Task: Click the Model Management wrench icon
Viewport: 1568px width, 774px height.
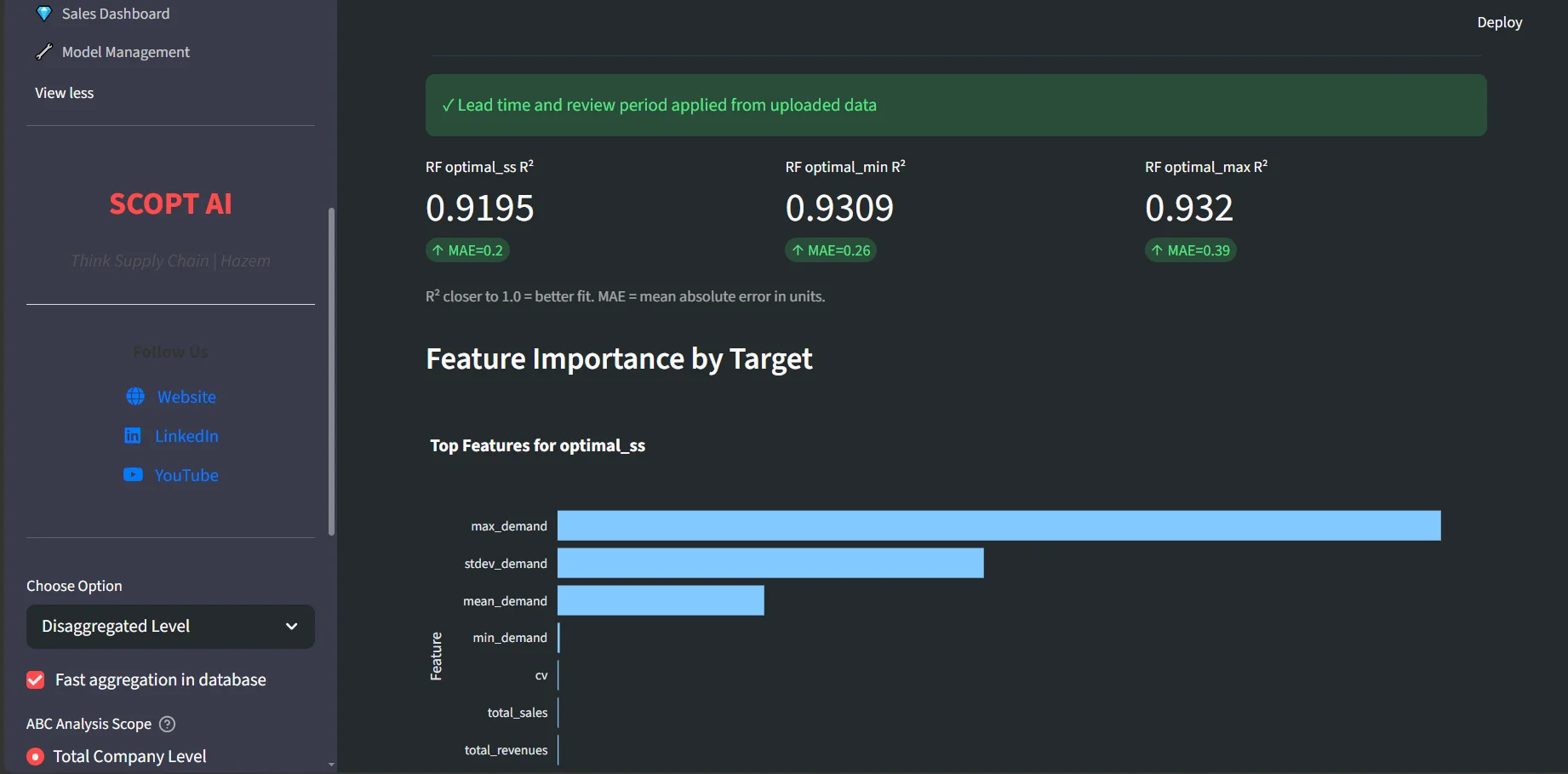Action: (44, 52)
